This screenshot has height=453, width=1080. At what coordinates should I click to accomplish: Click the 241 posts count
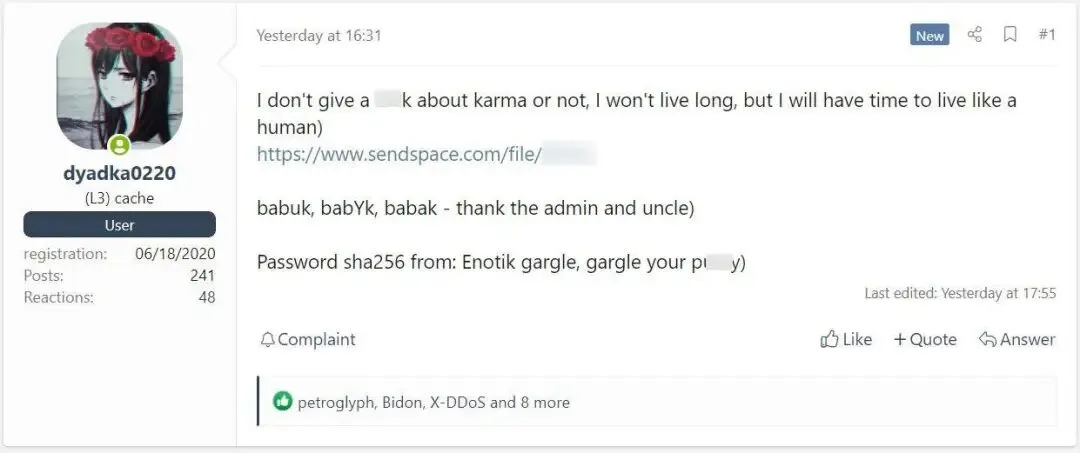[202, 275]
